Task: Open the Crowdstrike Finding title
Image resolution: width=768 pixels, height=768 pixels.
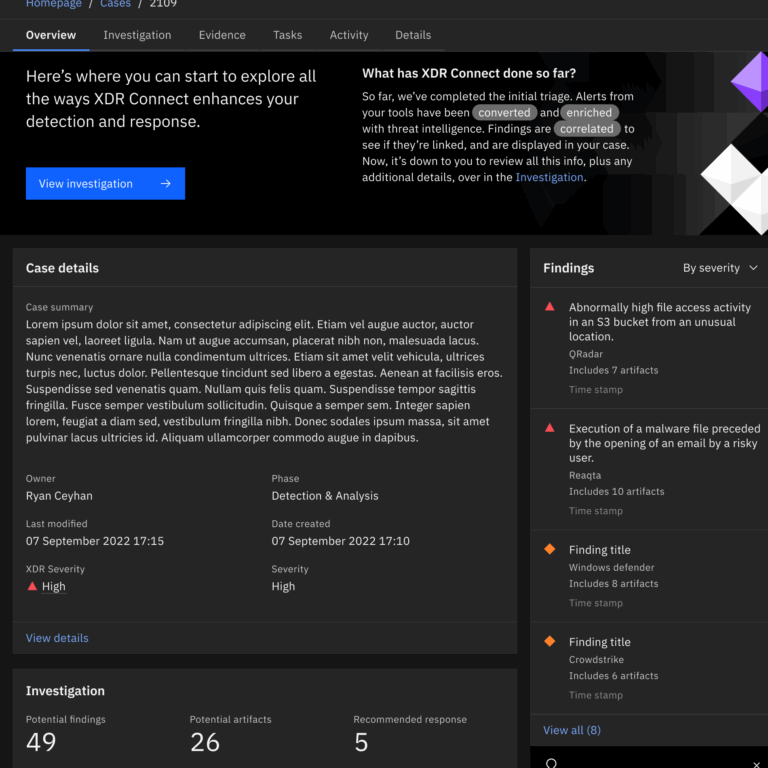Action: click(600, 642)
